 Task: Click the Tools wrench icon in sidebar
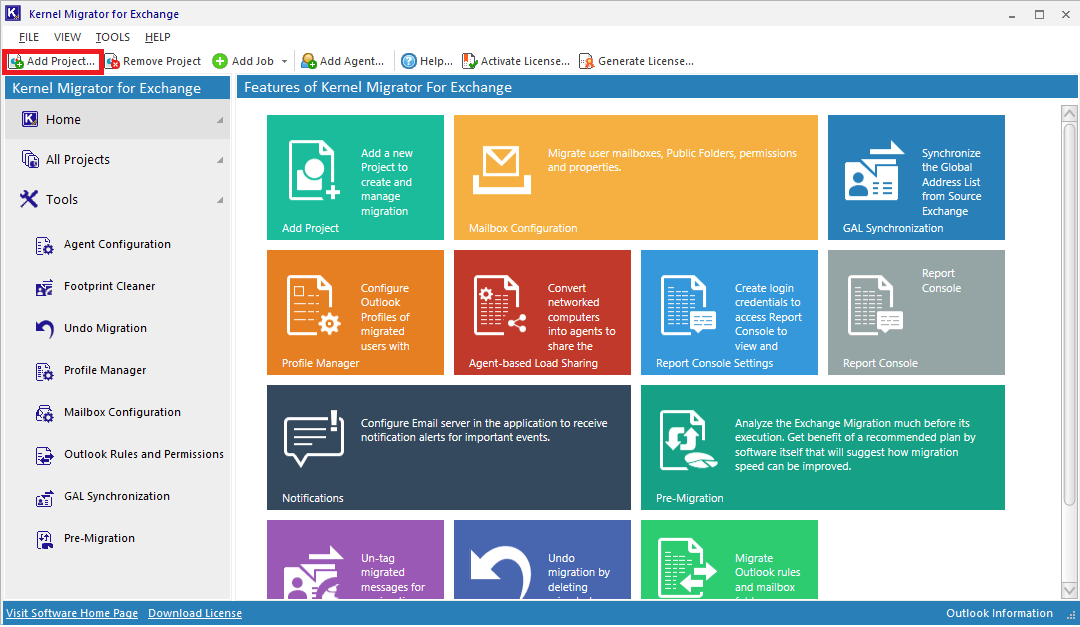coord(29,199)
